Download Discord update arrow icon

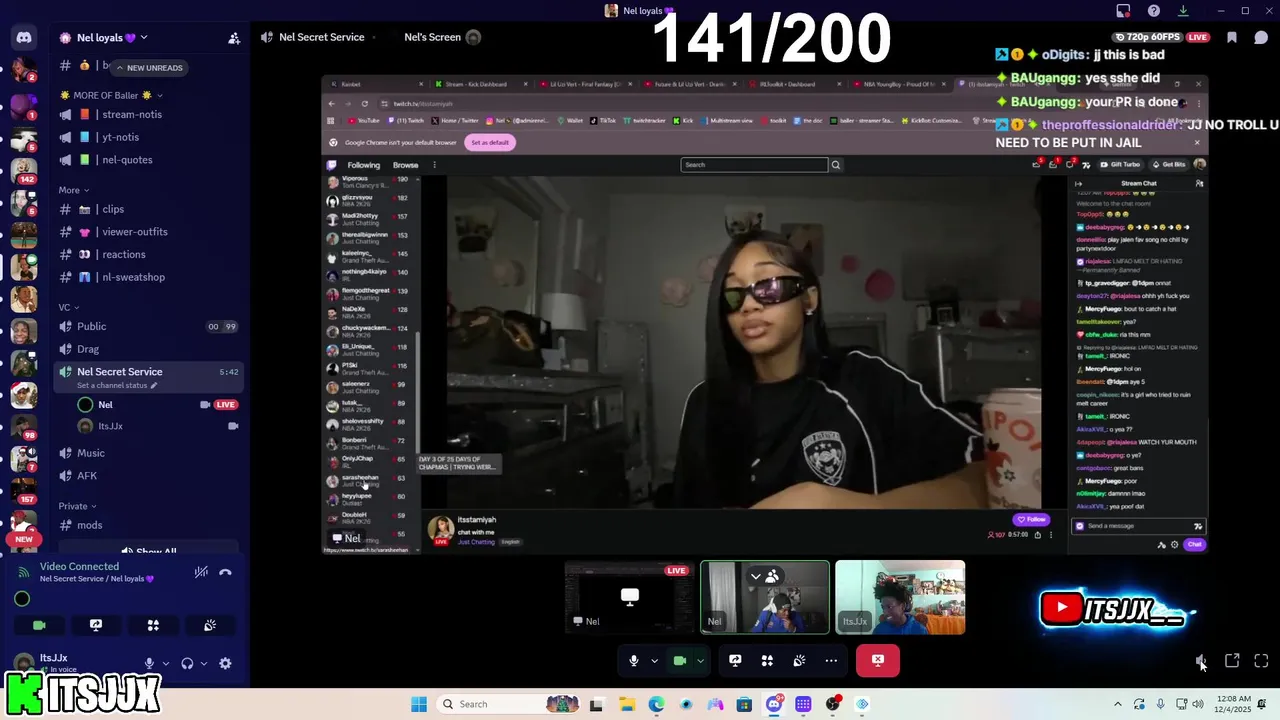(1183, 11)
